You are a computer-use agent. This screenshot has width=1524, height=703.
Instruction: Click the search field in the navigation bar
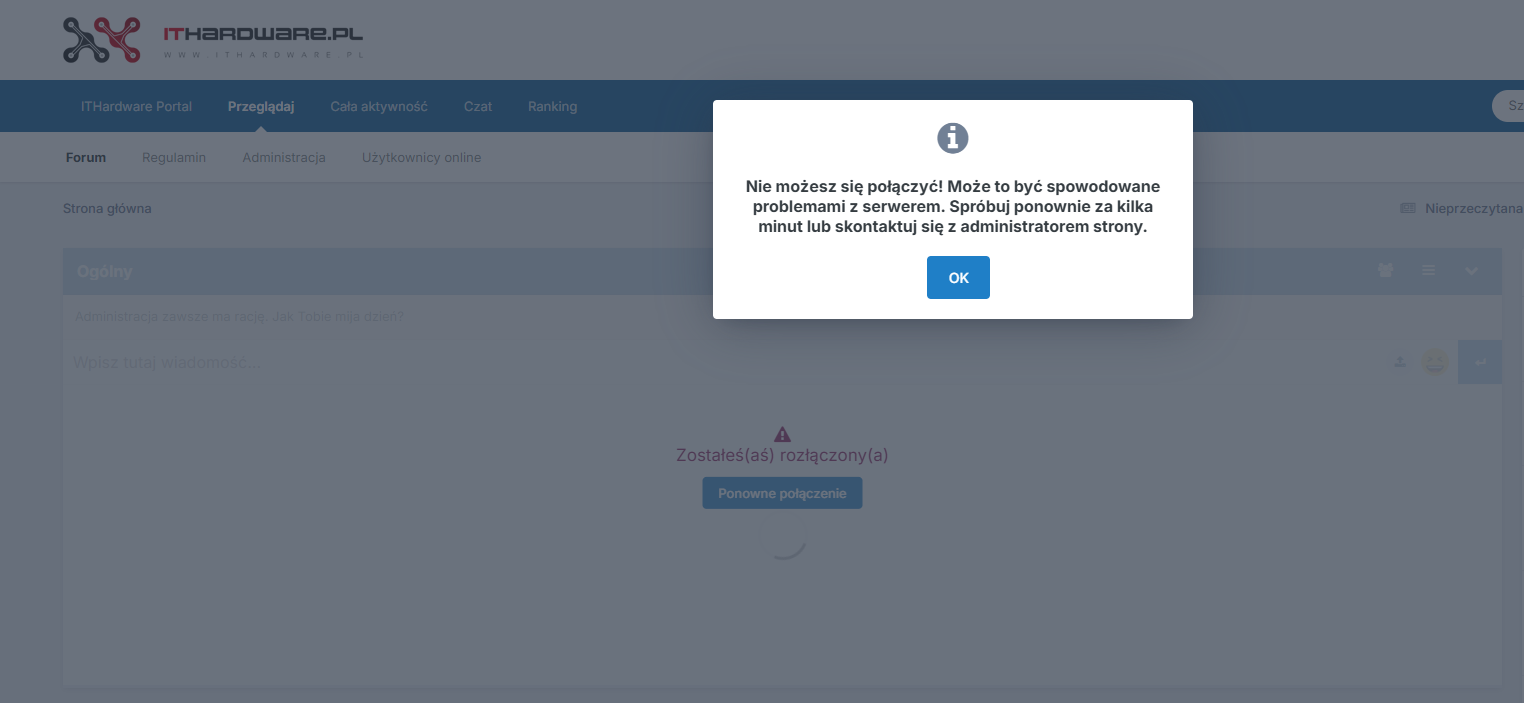1508,106
